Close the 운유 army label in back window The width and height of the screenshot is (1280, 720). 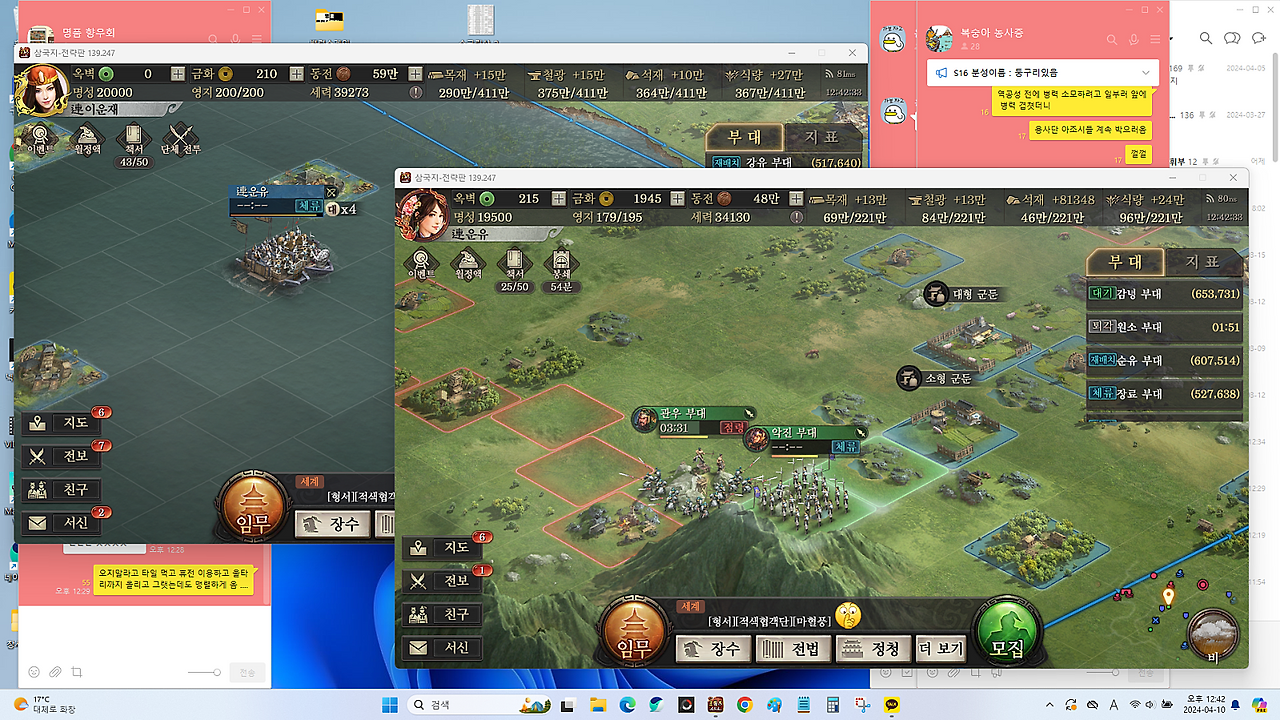click(331, 192)
